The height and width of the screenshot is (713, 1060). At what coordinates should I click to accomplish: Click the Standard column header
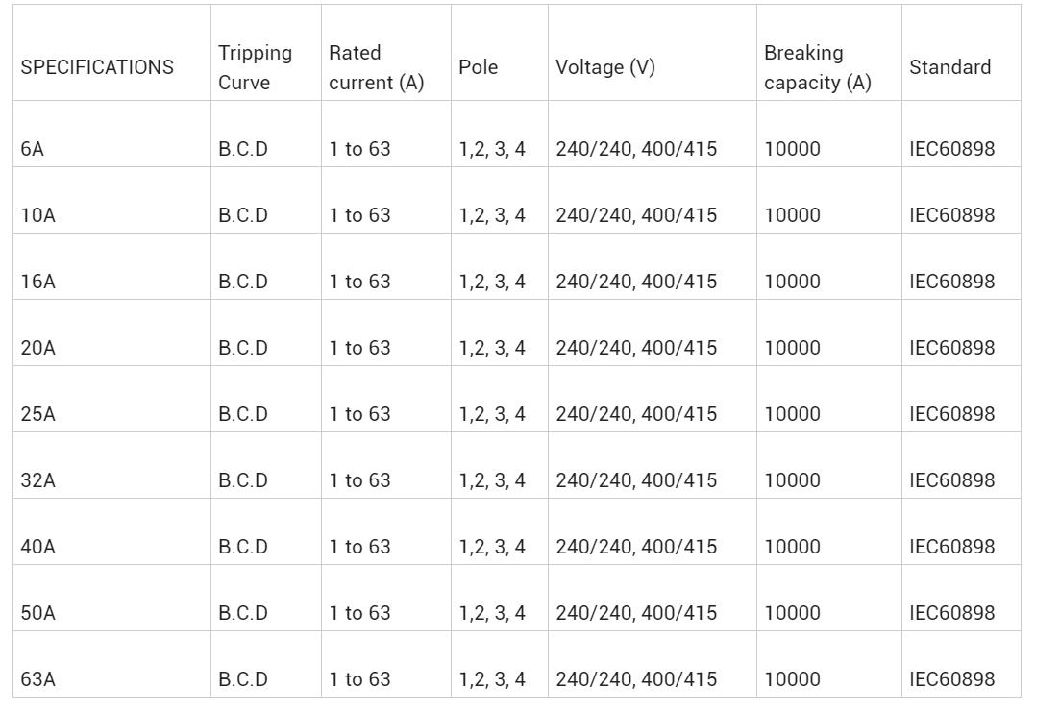click(950, 67)
